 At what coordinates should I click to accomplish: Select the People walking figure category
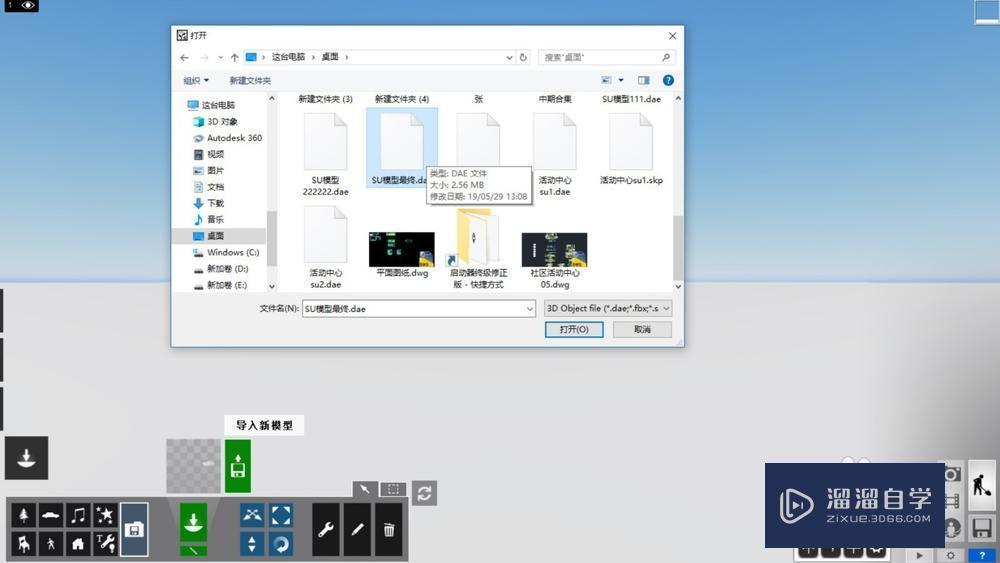(51, 543)
